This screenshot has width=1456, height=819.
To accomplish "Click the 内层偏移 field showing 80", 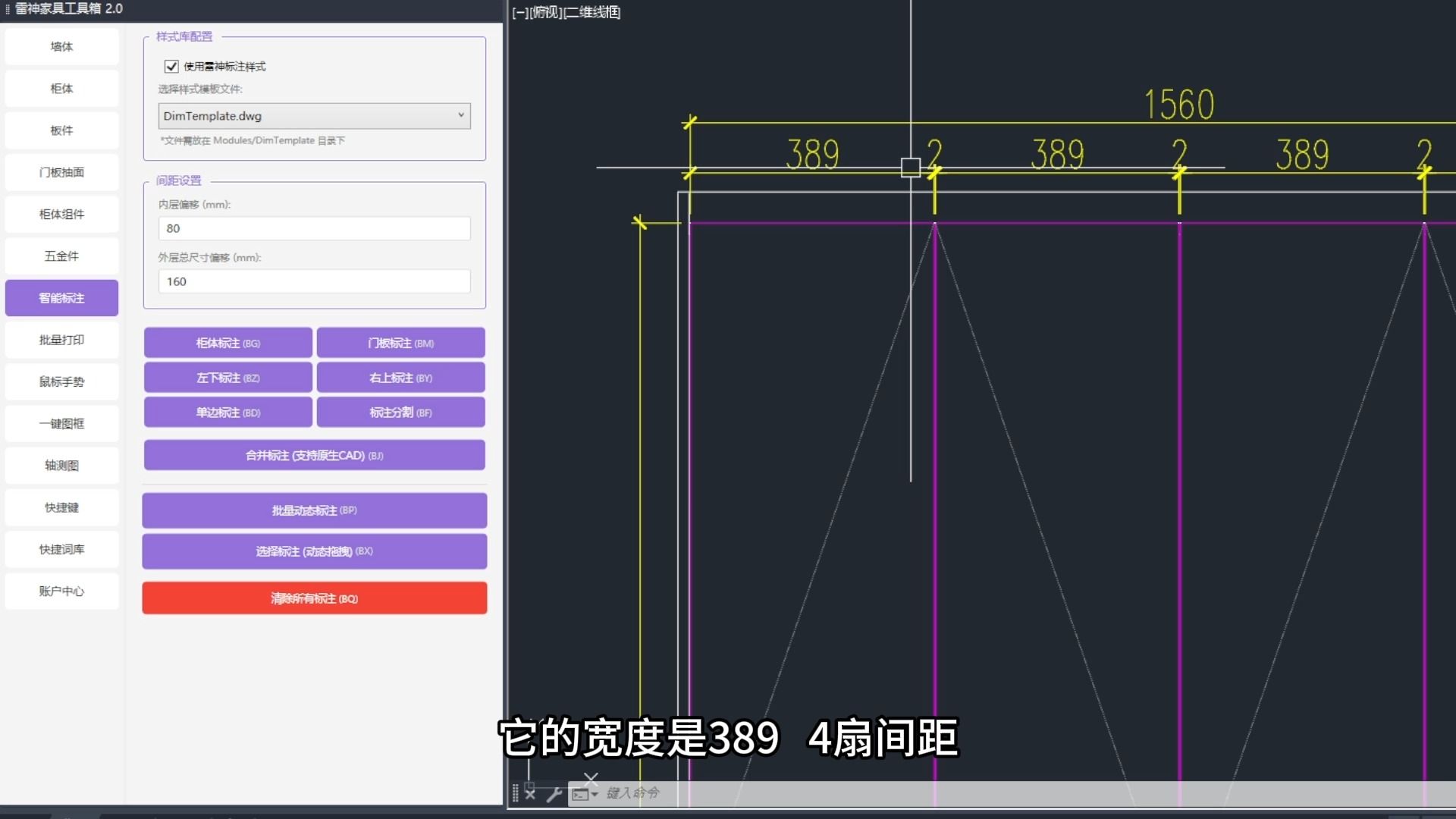I will [314, 228].
